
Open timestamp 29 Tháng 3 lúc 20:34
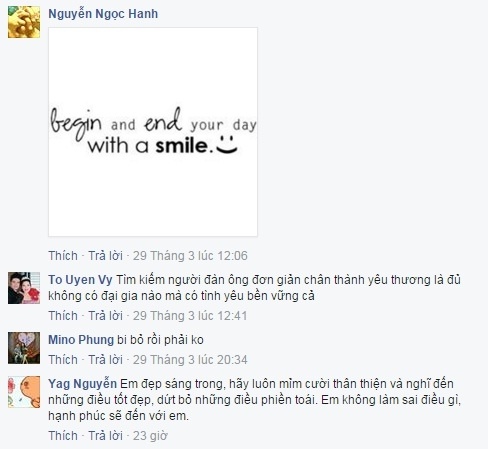190,360
